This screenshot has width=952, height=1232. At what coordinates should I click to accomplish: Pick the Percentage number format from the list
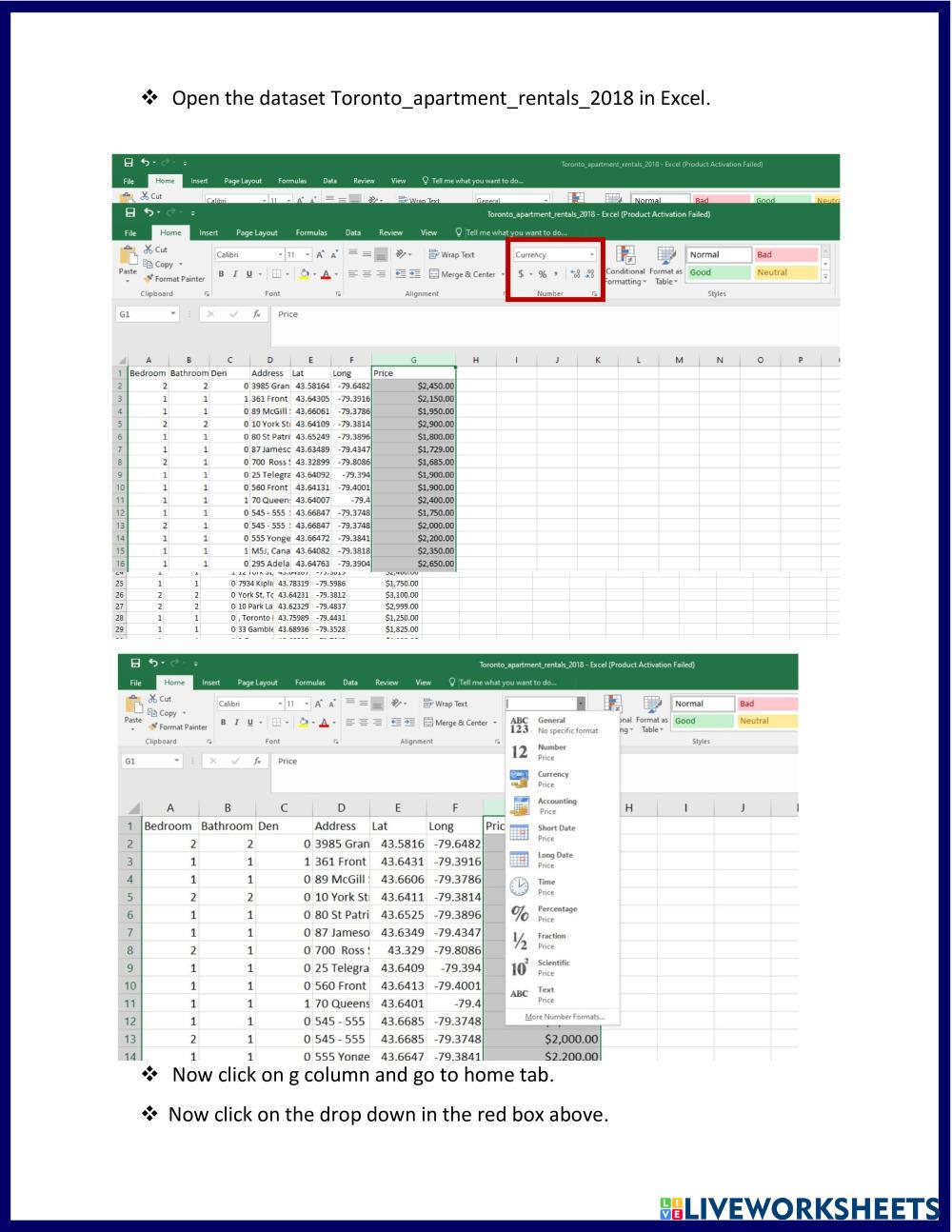tap(557, 913)
